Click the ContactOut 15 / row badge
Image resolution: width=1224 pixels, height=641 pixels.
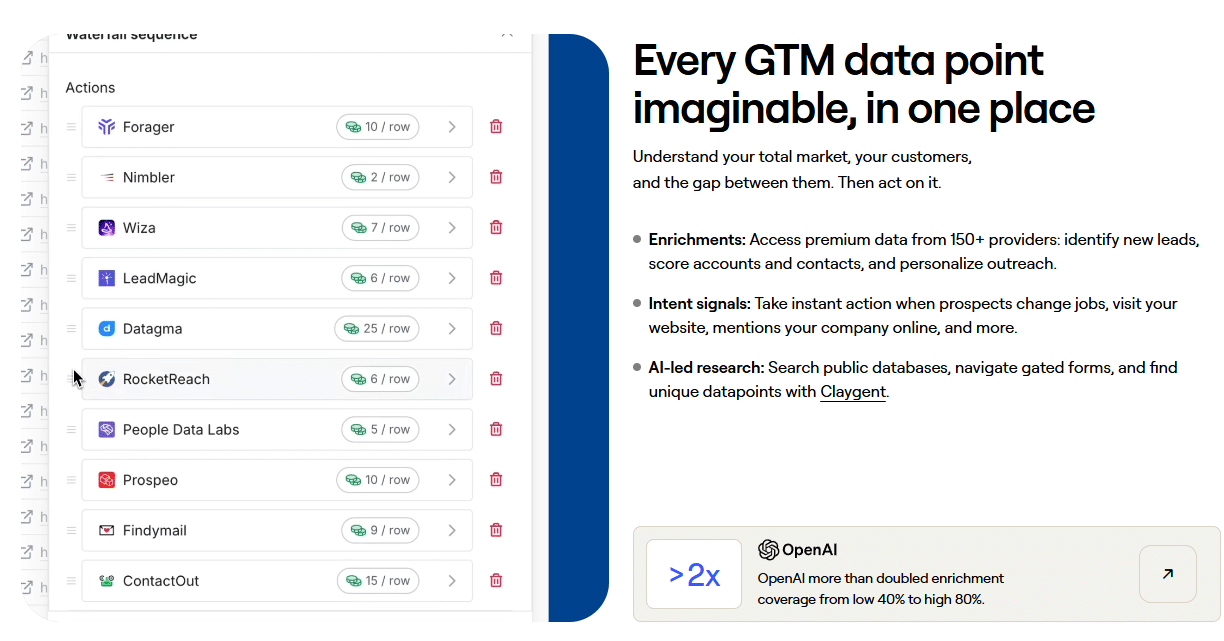379,580
